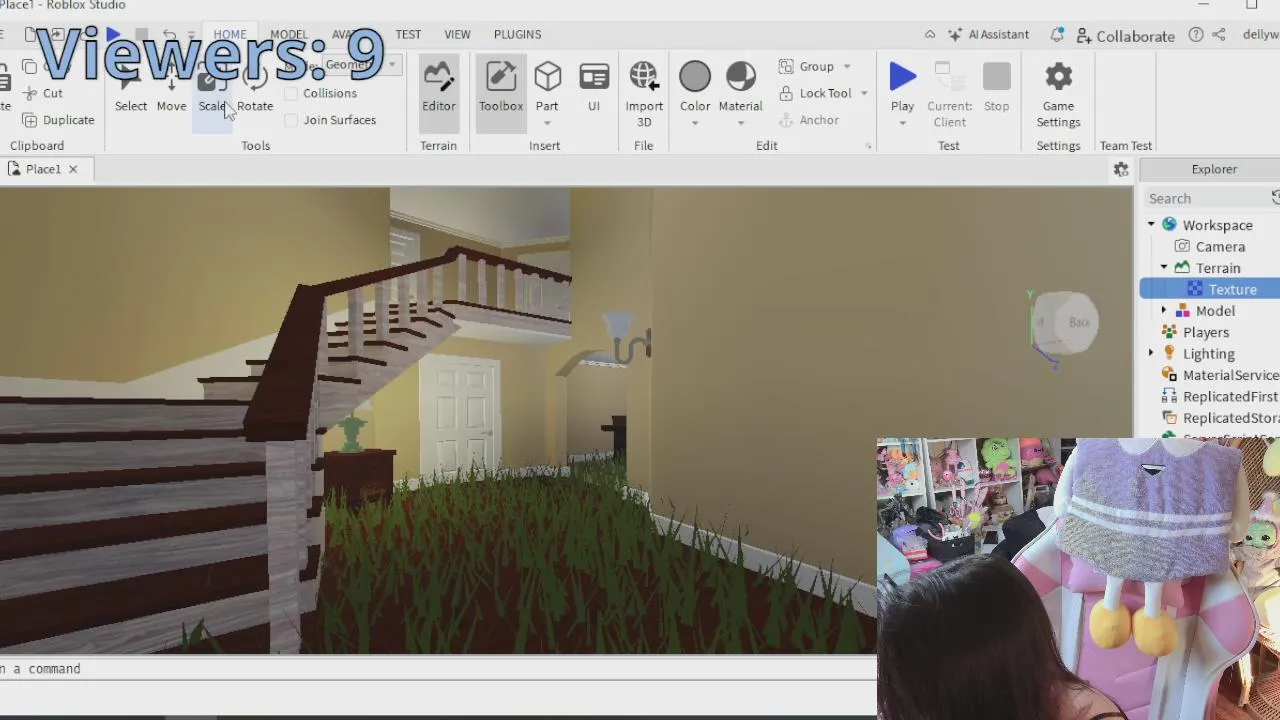Collapse the Workspace tree node

click(1151, 225)
